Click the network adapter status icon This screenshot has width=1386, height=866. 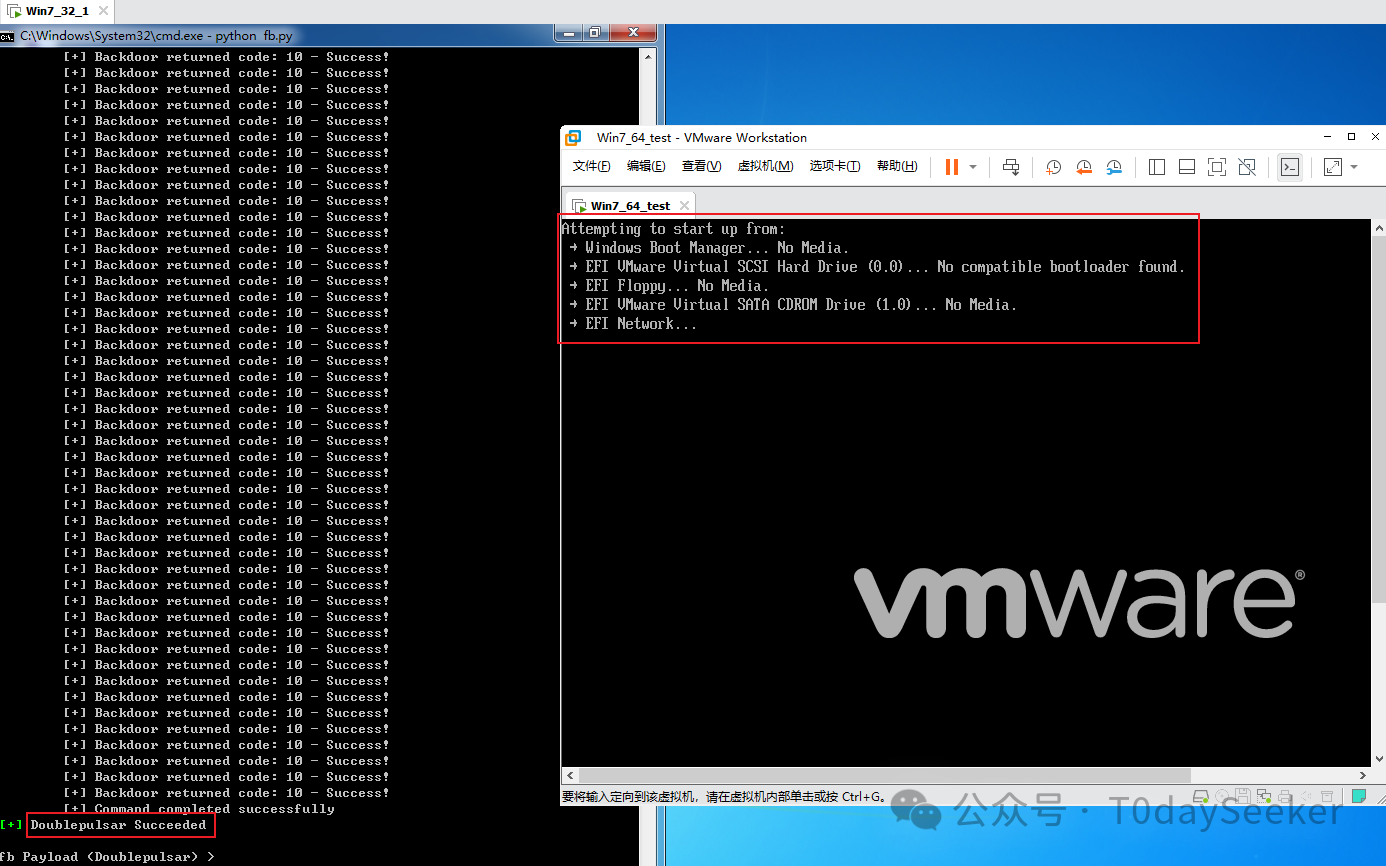[1263, 797]
